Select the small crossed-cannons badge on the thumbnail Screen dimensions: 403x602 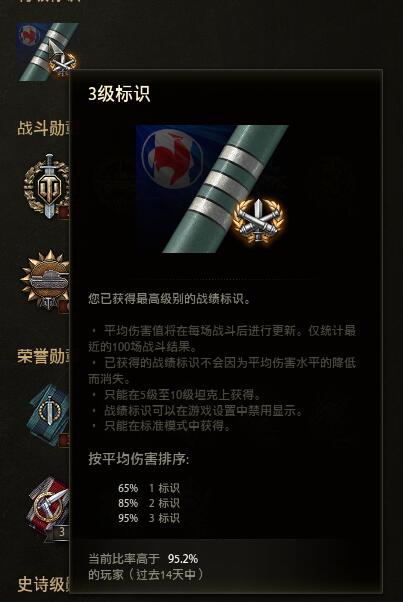(x=62, y=62)
